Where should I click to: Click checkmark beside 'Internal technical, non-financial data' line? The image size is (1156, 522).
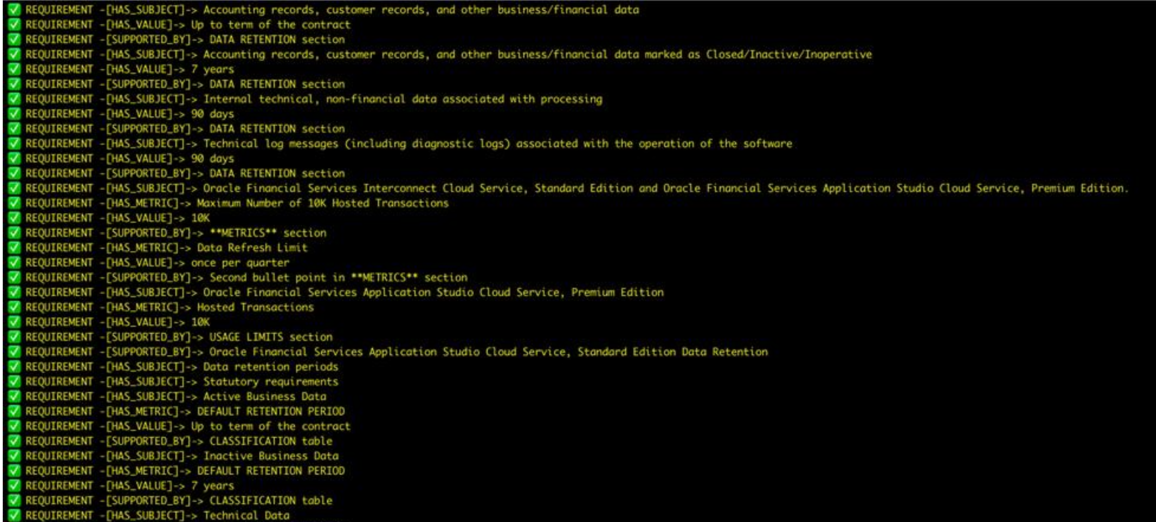click(x=14, y=99)
